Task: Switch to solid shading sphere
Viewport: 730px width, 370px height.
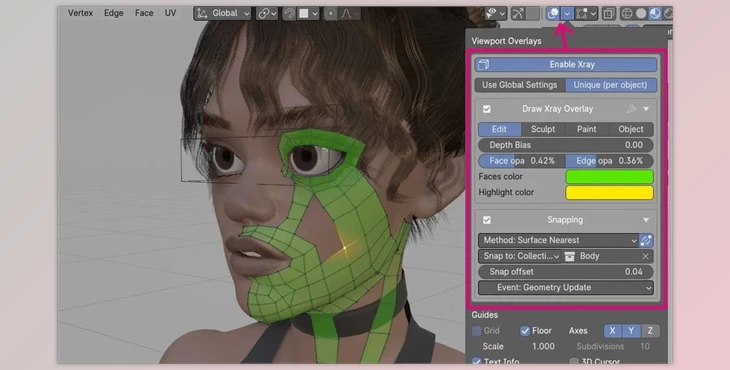Action: coord(641,13)
